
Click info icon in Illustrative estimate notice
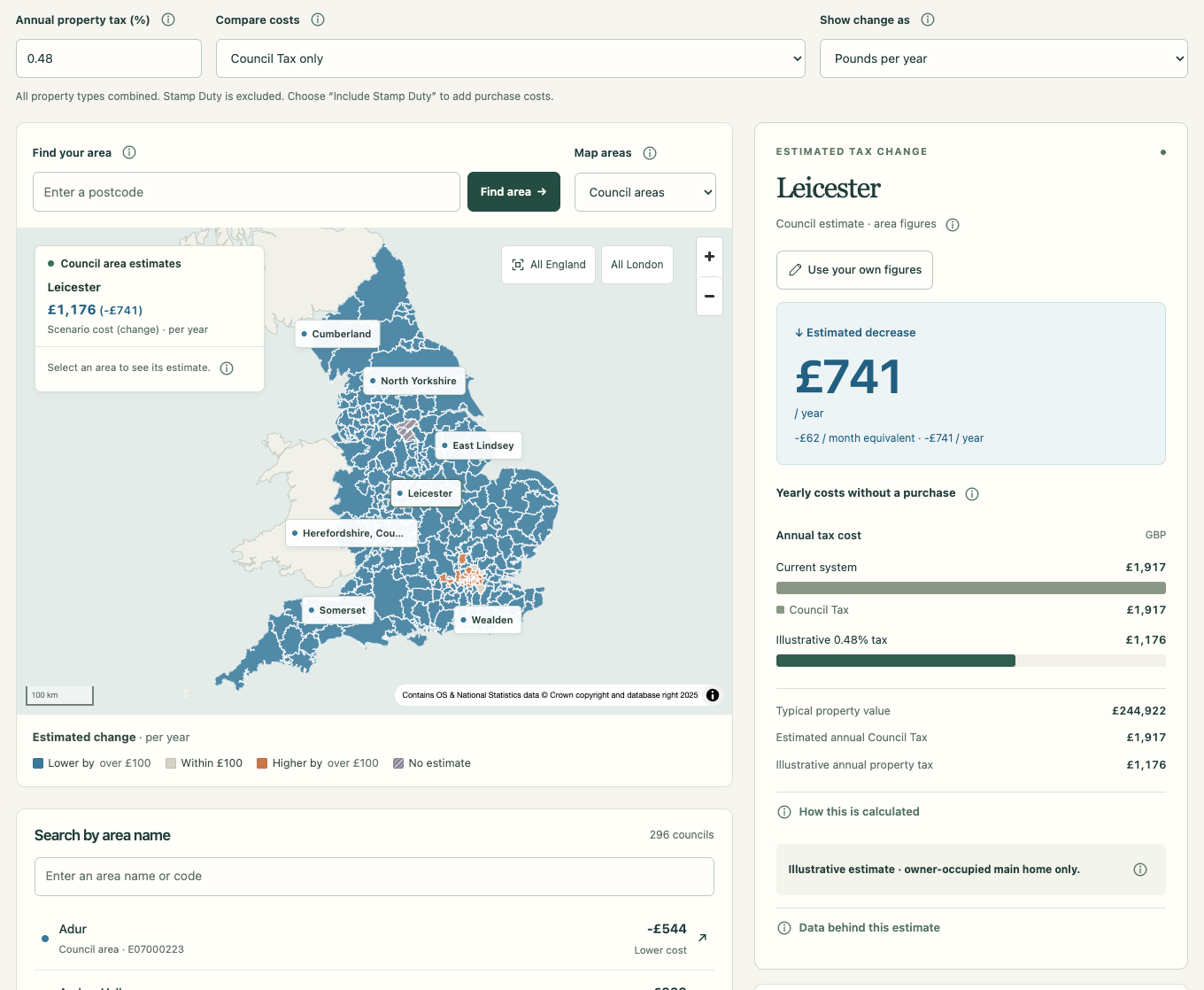[x=1140, y=870]
